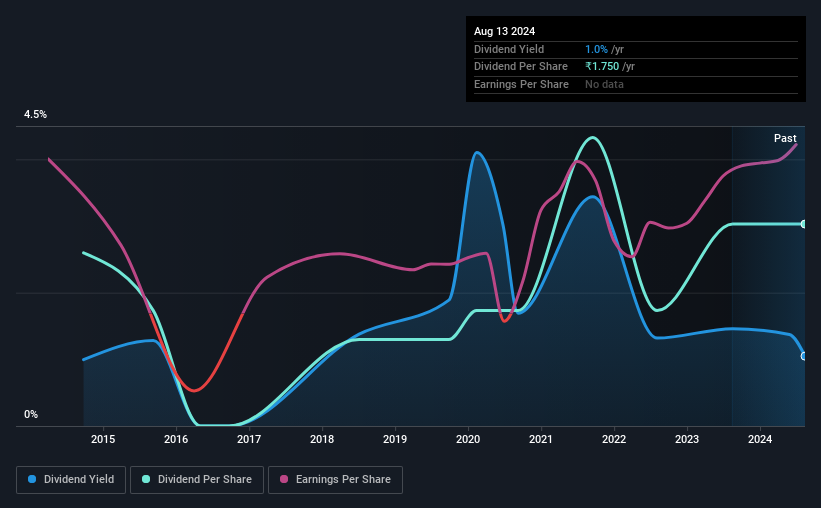Select the 2024 x-axis label
The height and width of the screenshot is (508, 821).
pos(760,439)
